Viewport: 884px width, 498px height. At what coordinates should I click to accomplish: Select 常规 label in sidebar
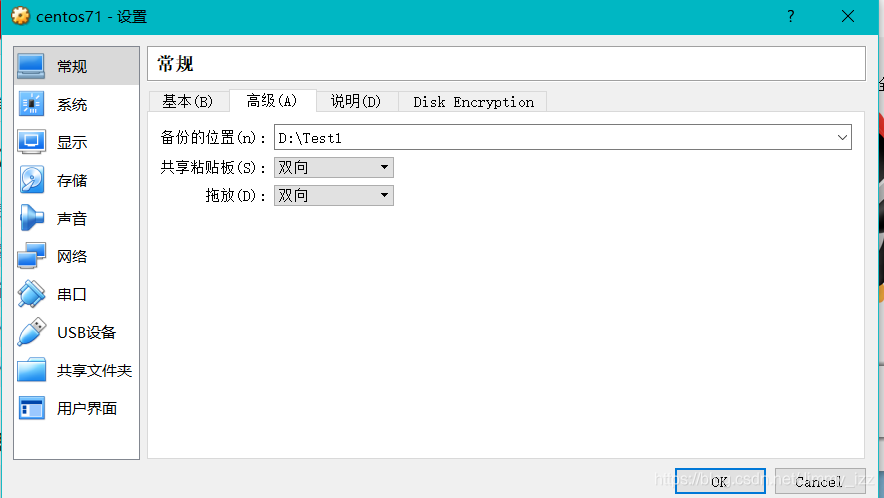72,67
